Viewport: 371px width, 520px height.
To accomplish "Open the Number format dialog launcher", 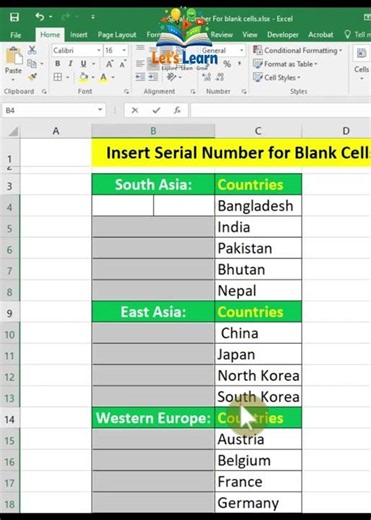I will click(x=244, y=91).
